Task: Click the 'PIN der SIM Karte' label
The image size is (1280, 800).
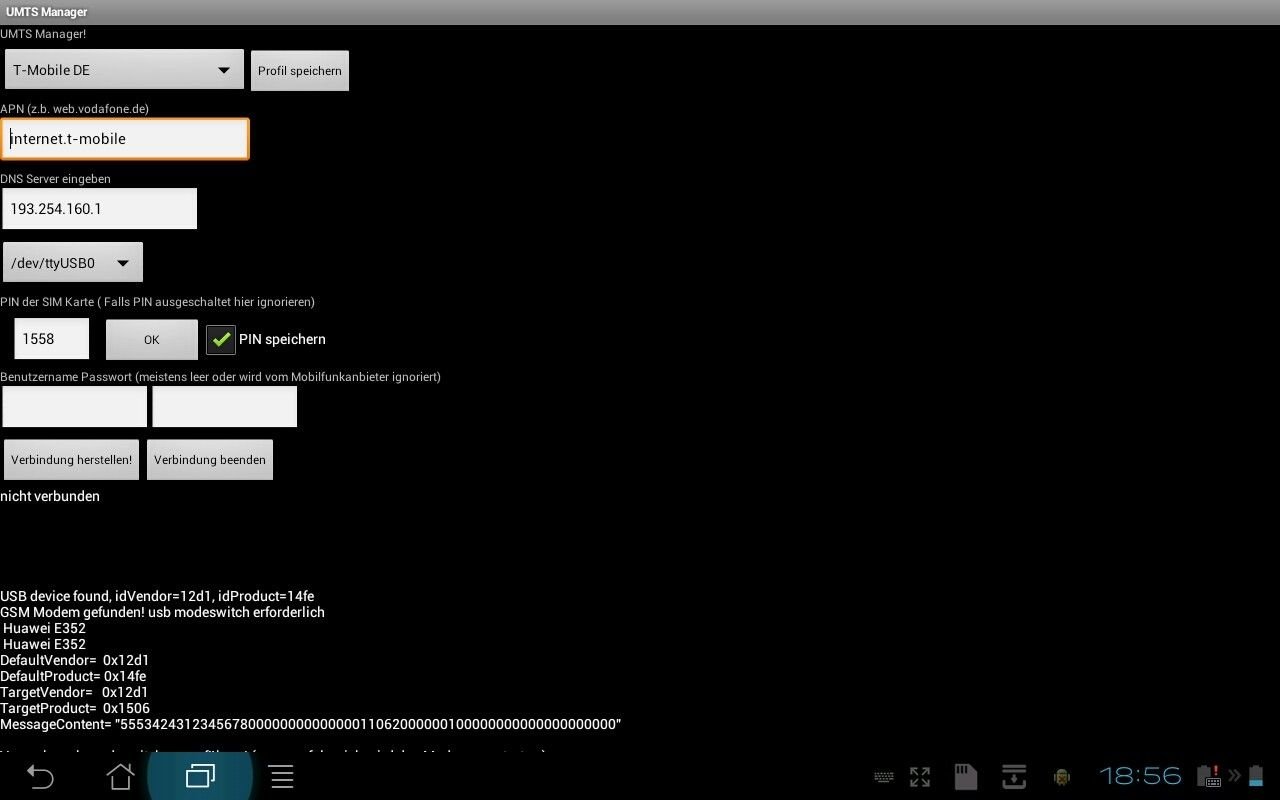Action: tap(157, 302)
